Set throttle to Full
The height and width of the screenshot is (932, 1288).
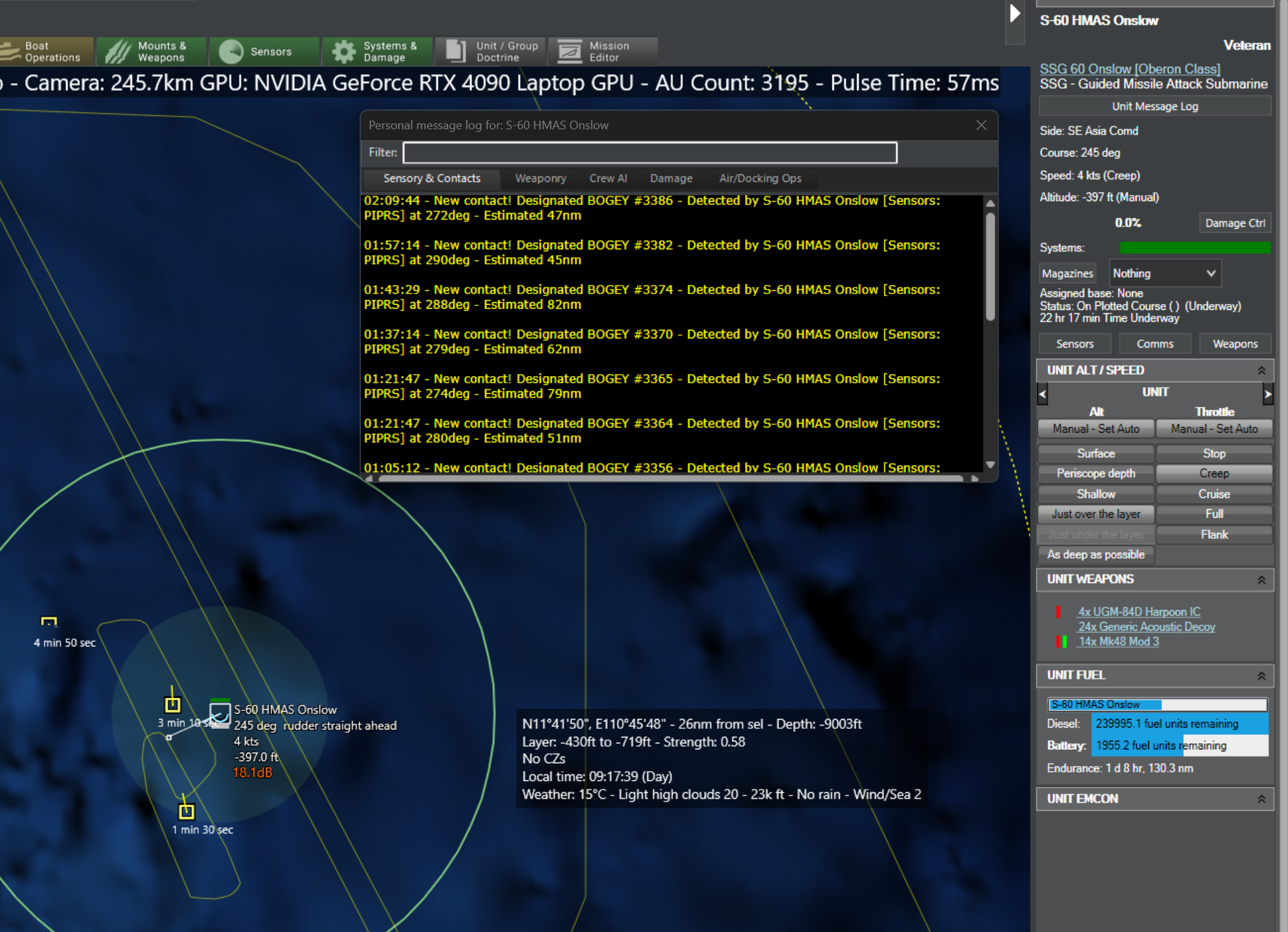[x=1214, y=514]
